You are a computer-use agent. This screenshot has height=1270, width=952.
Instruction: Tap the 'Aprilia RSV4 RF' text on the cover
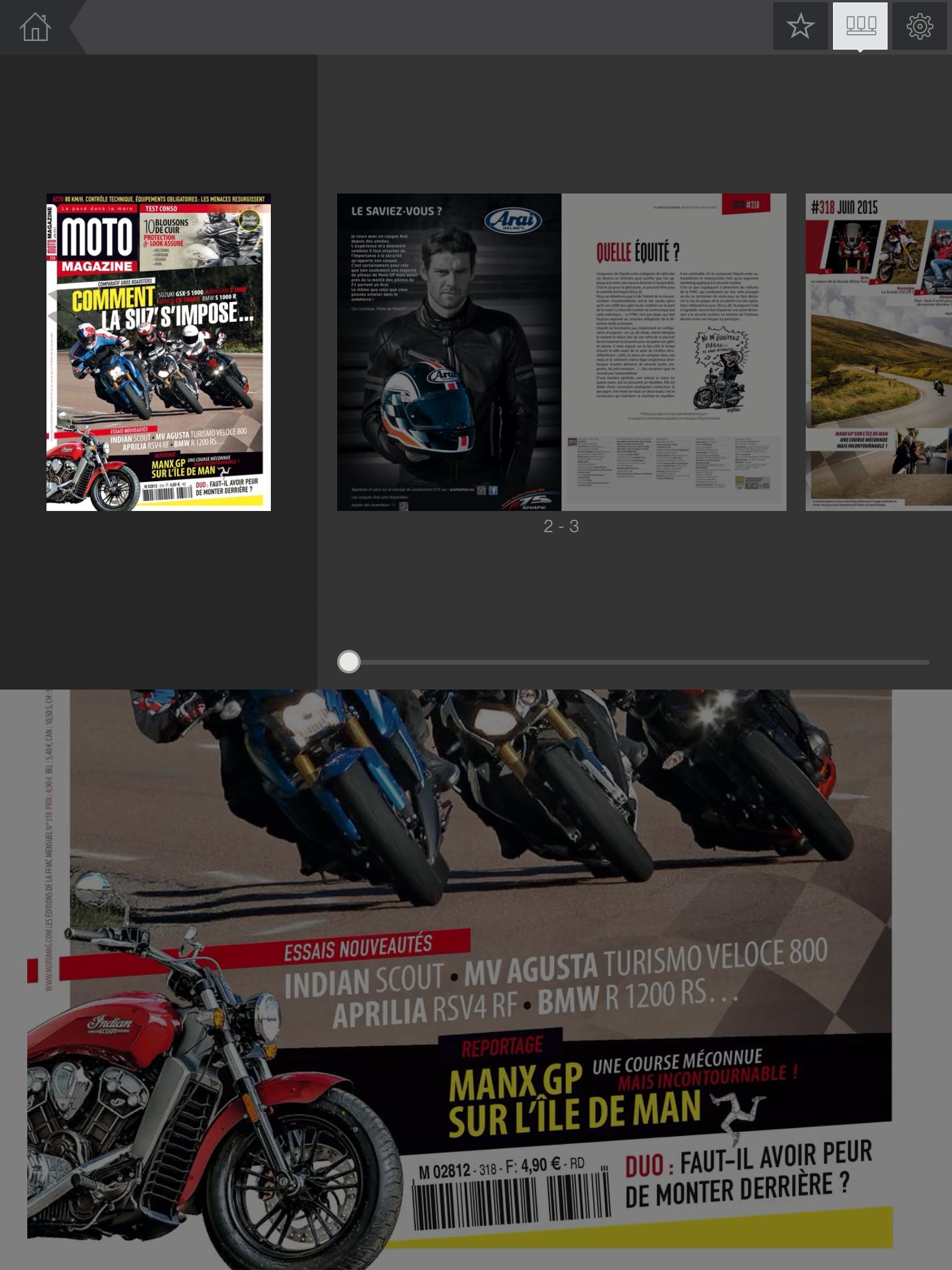(x=425, y=1010)
